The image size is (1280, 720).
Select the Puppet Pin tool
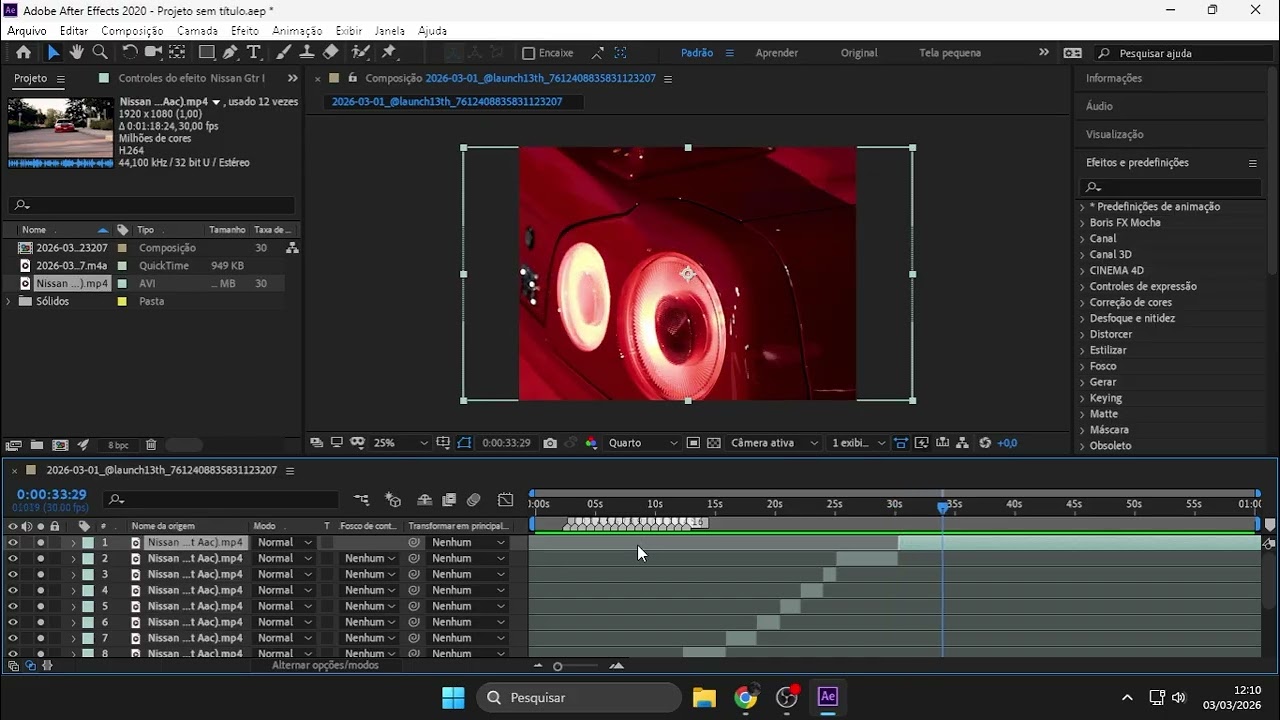pos(389,52)
